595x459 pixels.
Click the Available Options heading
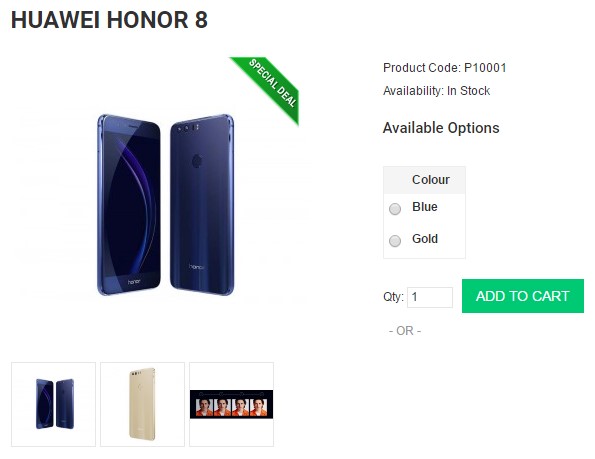[441, 128]
